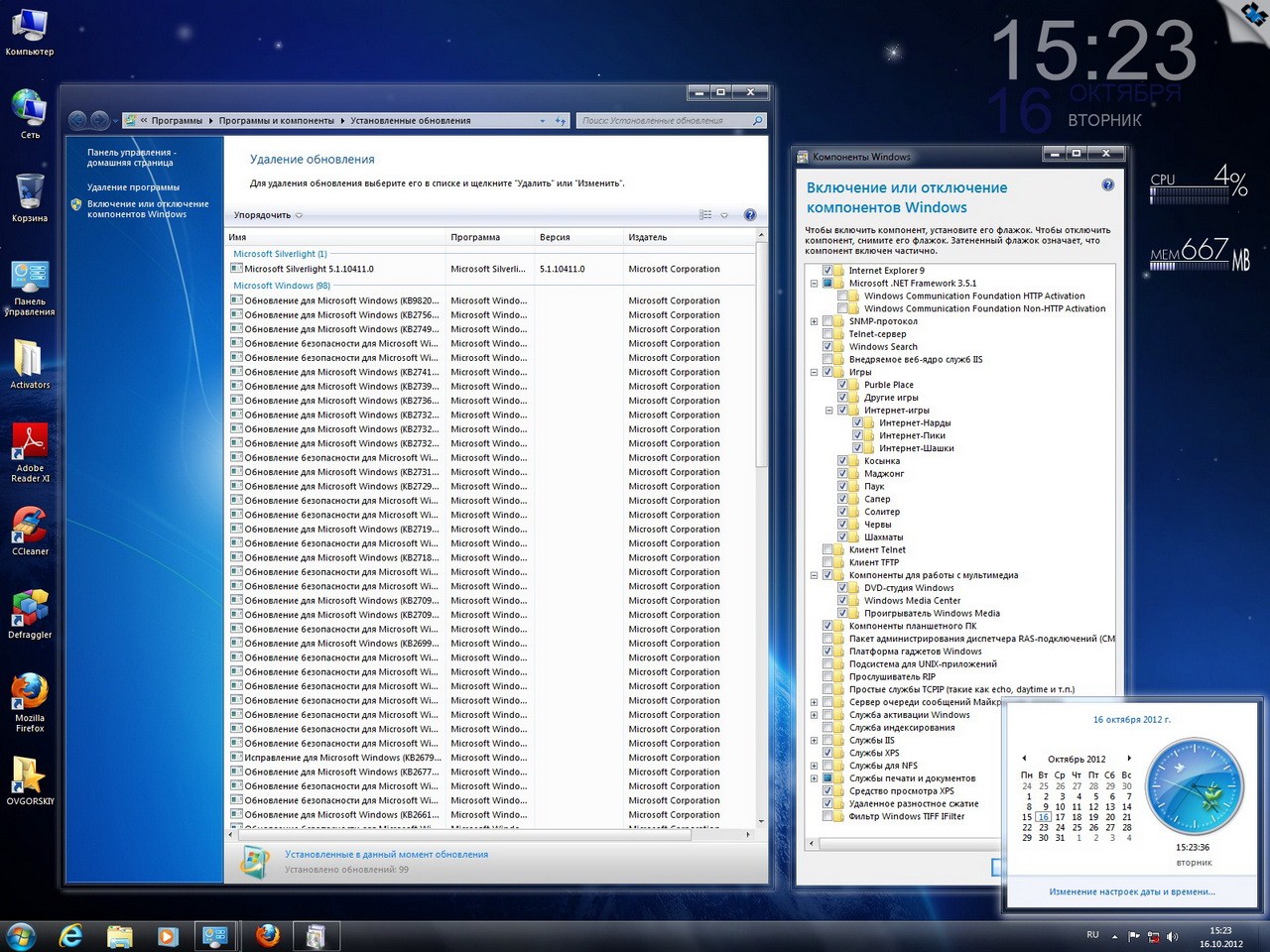Uncheck Windows Media Center checkbox
Screen dimensions: 1270x952
[x=842, y=600]
